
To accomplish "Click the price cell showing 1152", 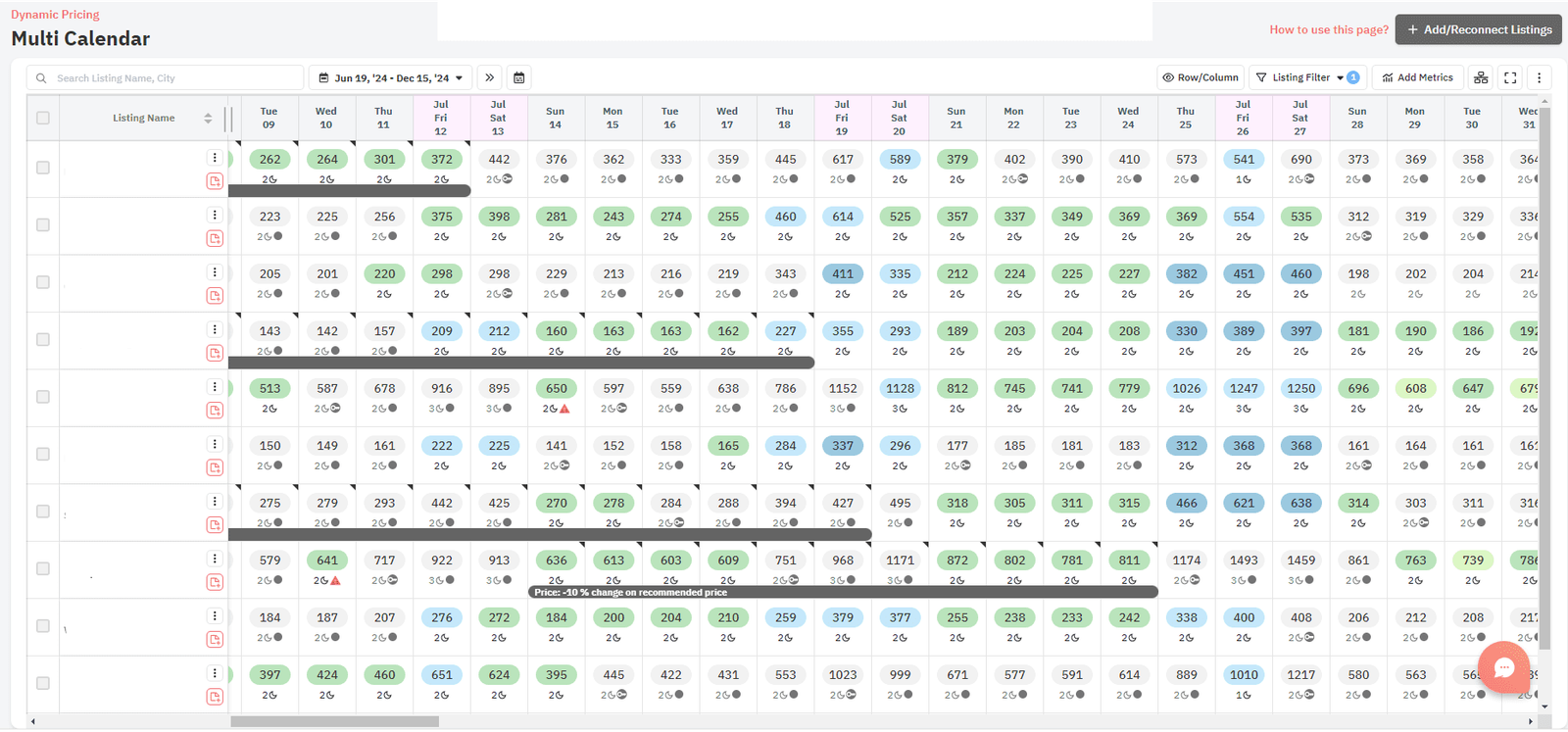I will tap(843, 388).
